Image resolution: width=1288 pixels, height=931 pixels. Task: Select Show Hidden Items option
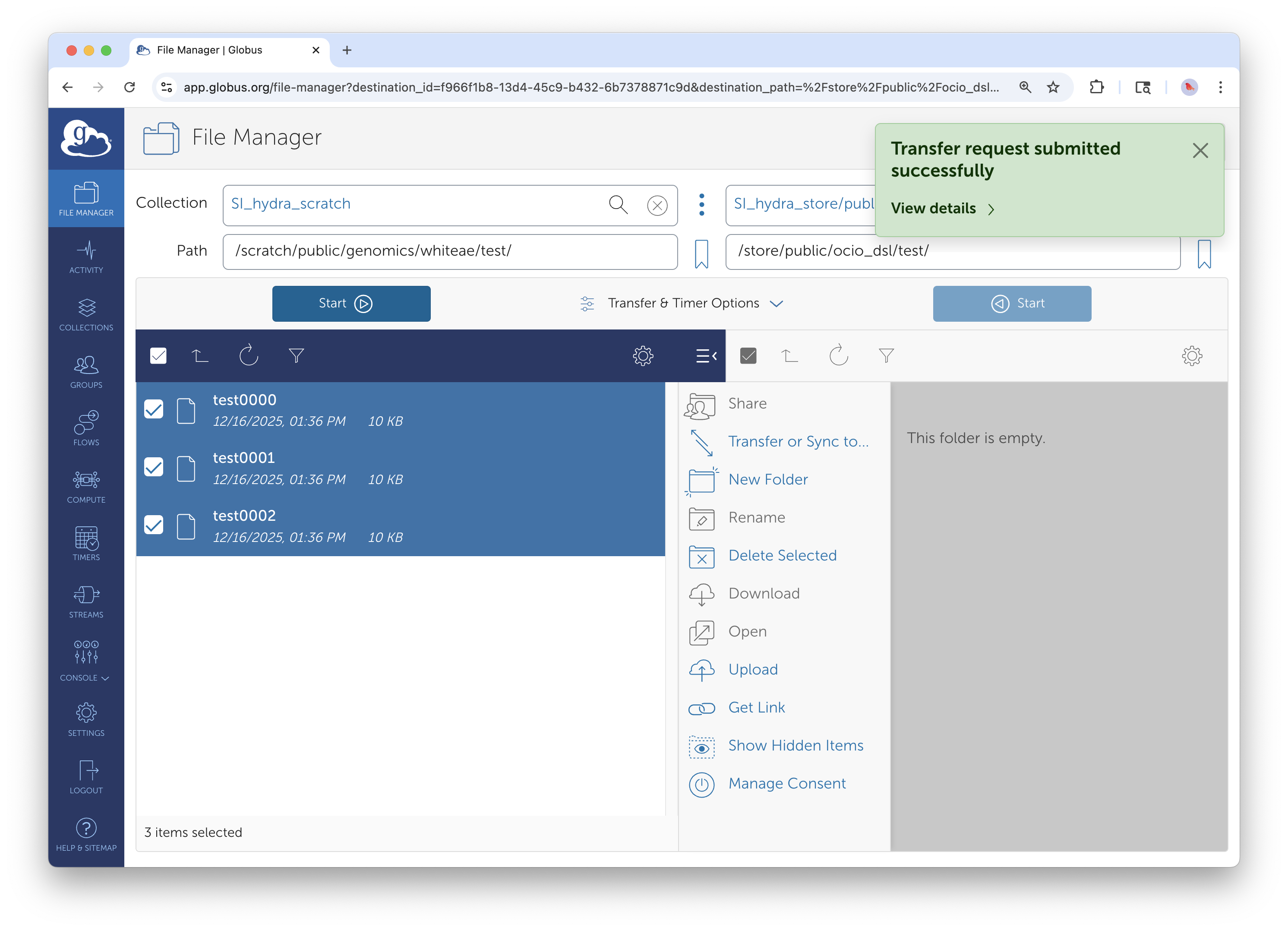[795, 745]
